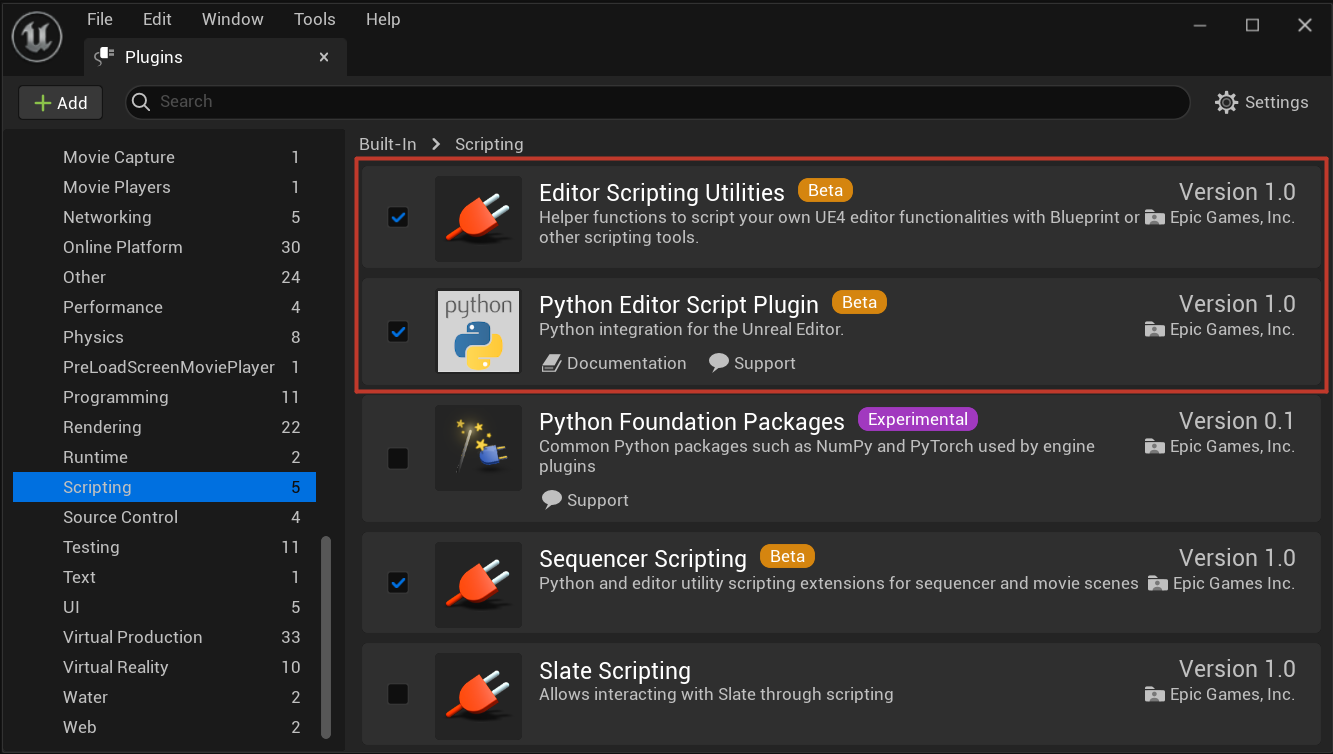Select the Testing category

coord(164,547)
